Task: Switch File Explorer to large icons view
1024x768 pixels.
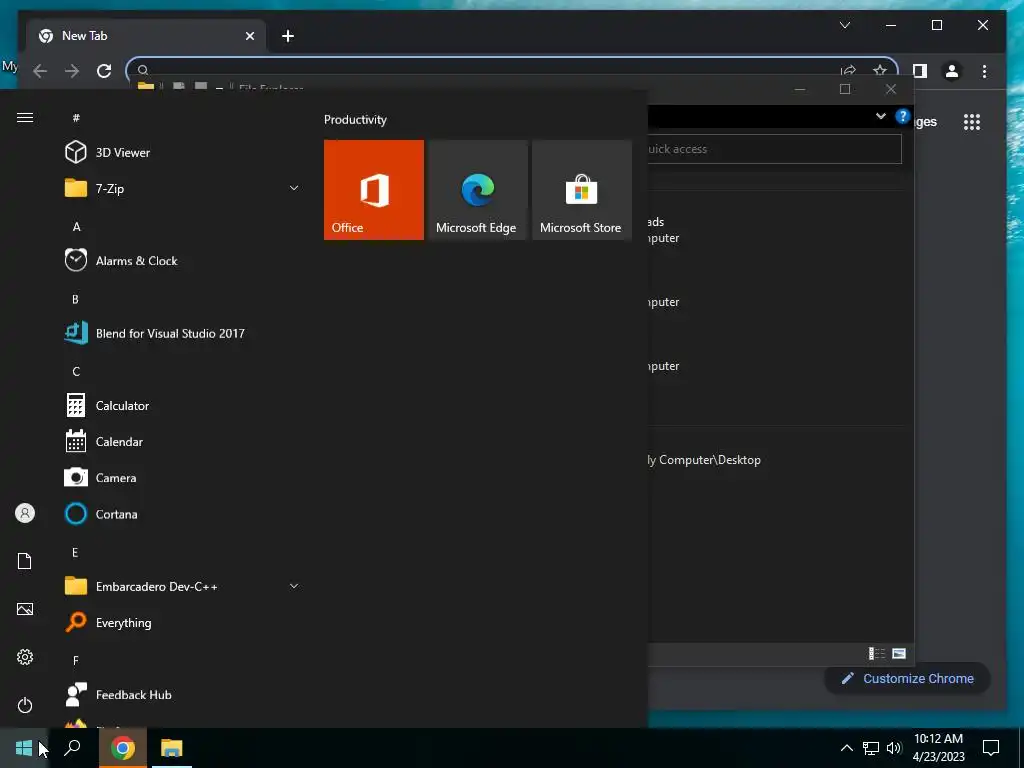Action: 899,653
